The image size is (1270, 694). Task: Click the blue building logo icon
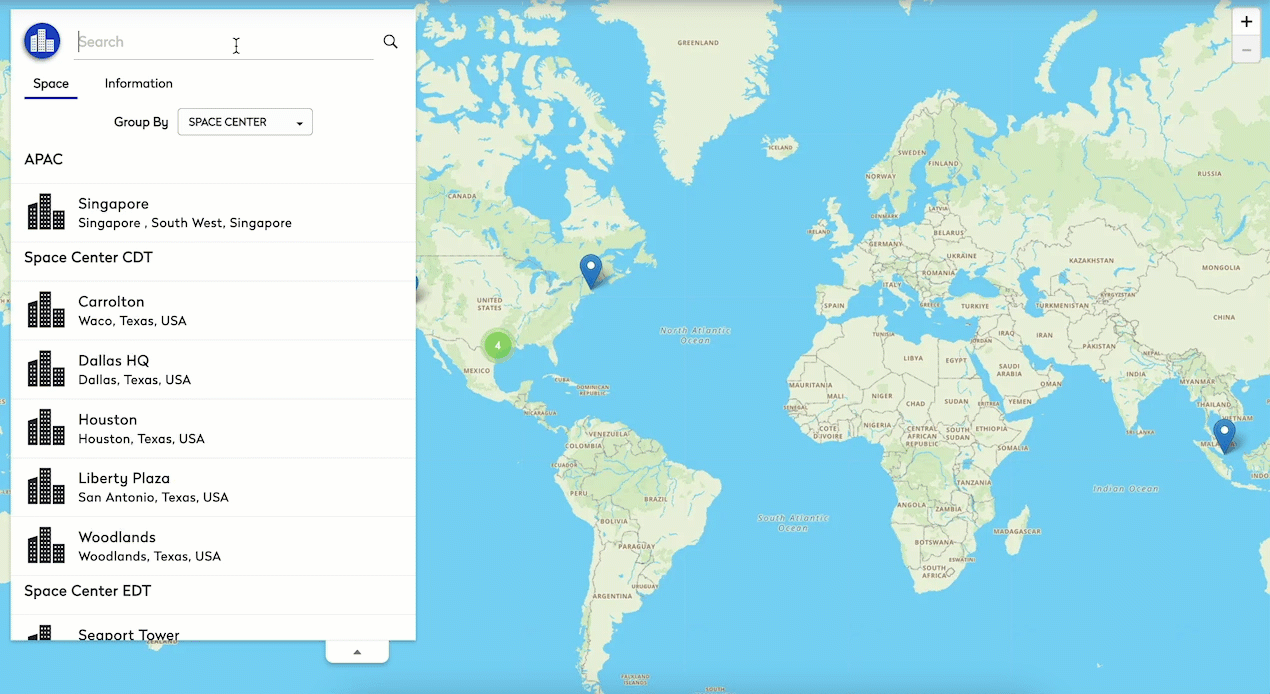42,41
